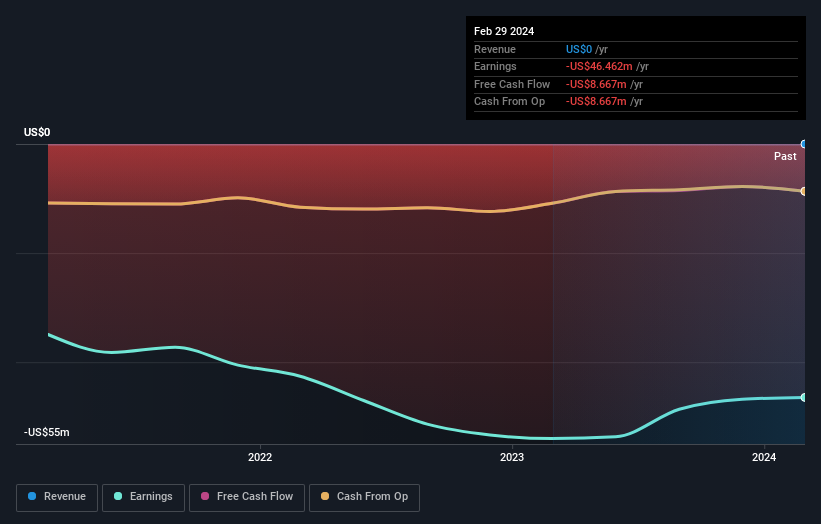This screenshot has height=524, width=821.
Task: Click the teal Earnings endpoint marker
Action: tap(804, 398)
